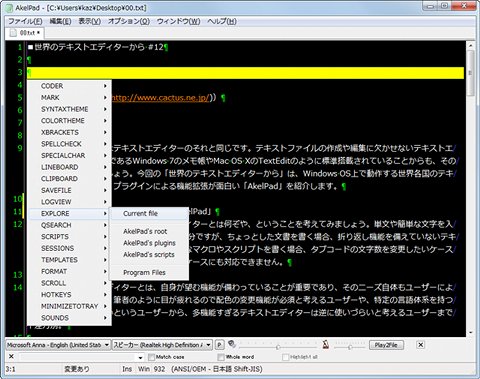Click the 変更あり status bar entry
Viewport: 480px width, 379px height.
(x=77, y=369)
